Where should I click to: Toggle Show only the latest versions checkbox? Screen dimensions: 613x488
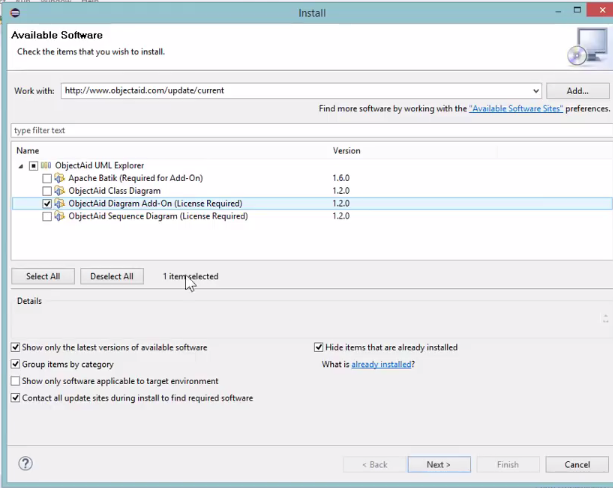(15, 347)
